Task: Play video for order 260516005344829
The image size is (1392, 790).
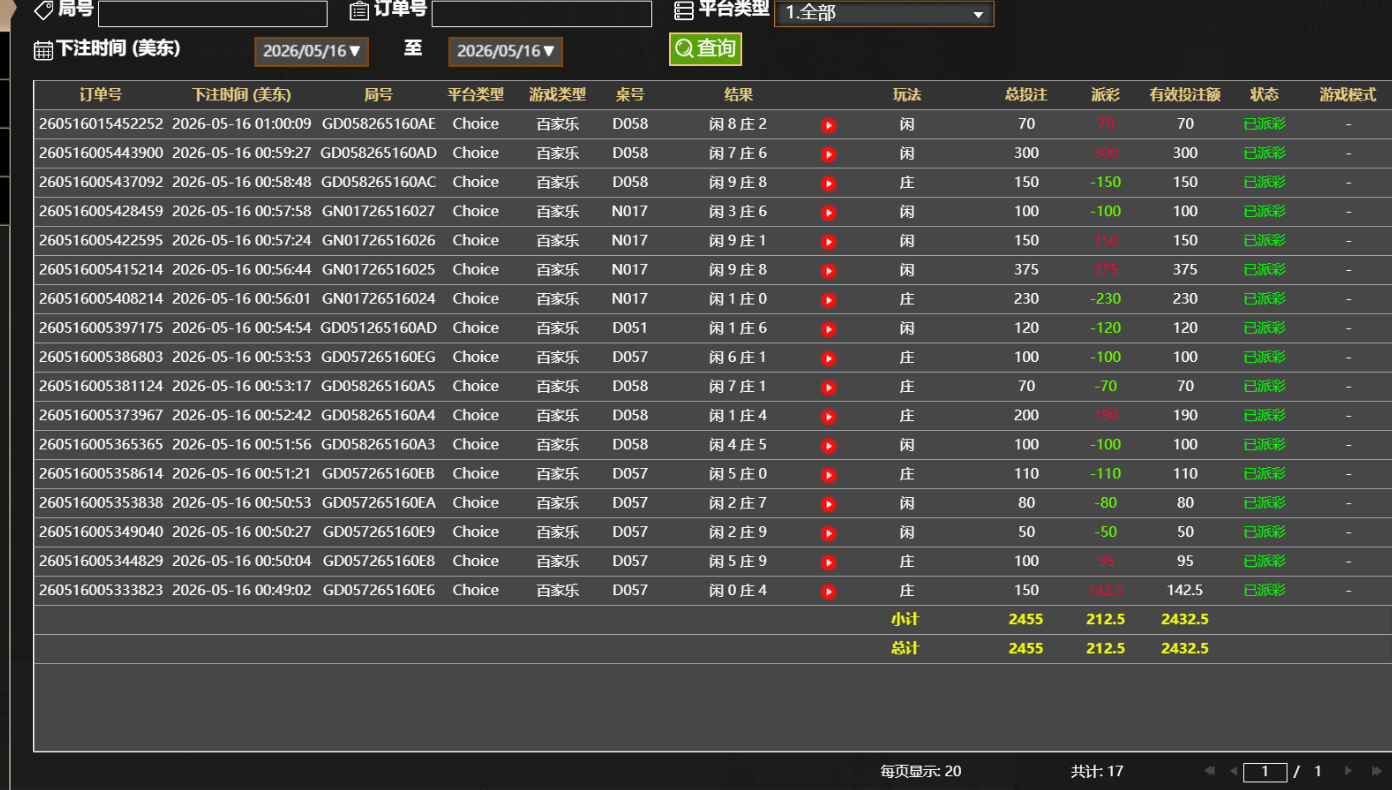Action: pyautogui.click(x=828, y=561)
